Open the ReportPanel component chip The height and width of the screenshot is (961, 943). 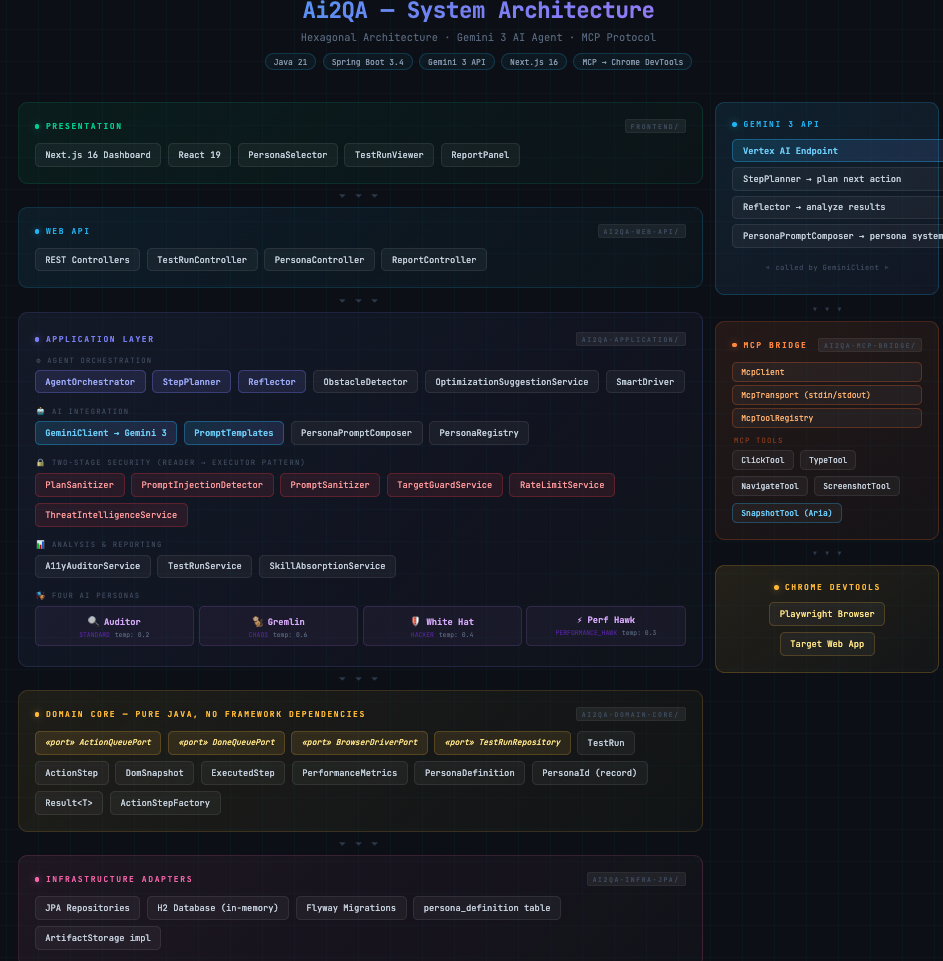click(x=480, y=155)
